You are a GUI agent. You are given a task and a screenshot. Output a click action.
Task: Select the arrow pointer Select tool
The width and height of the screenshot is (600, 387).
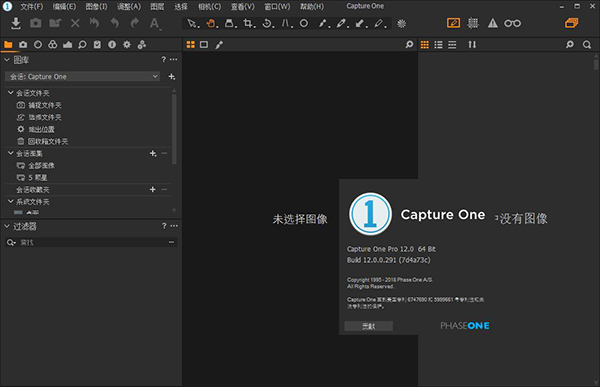(x=192, y=24)
